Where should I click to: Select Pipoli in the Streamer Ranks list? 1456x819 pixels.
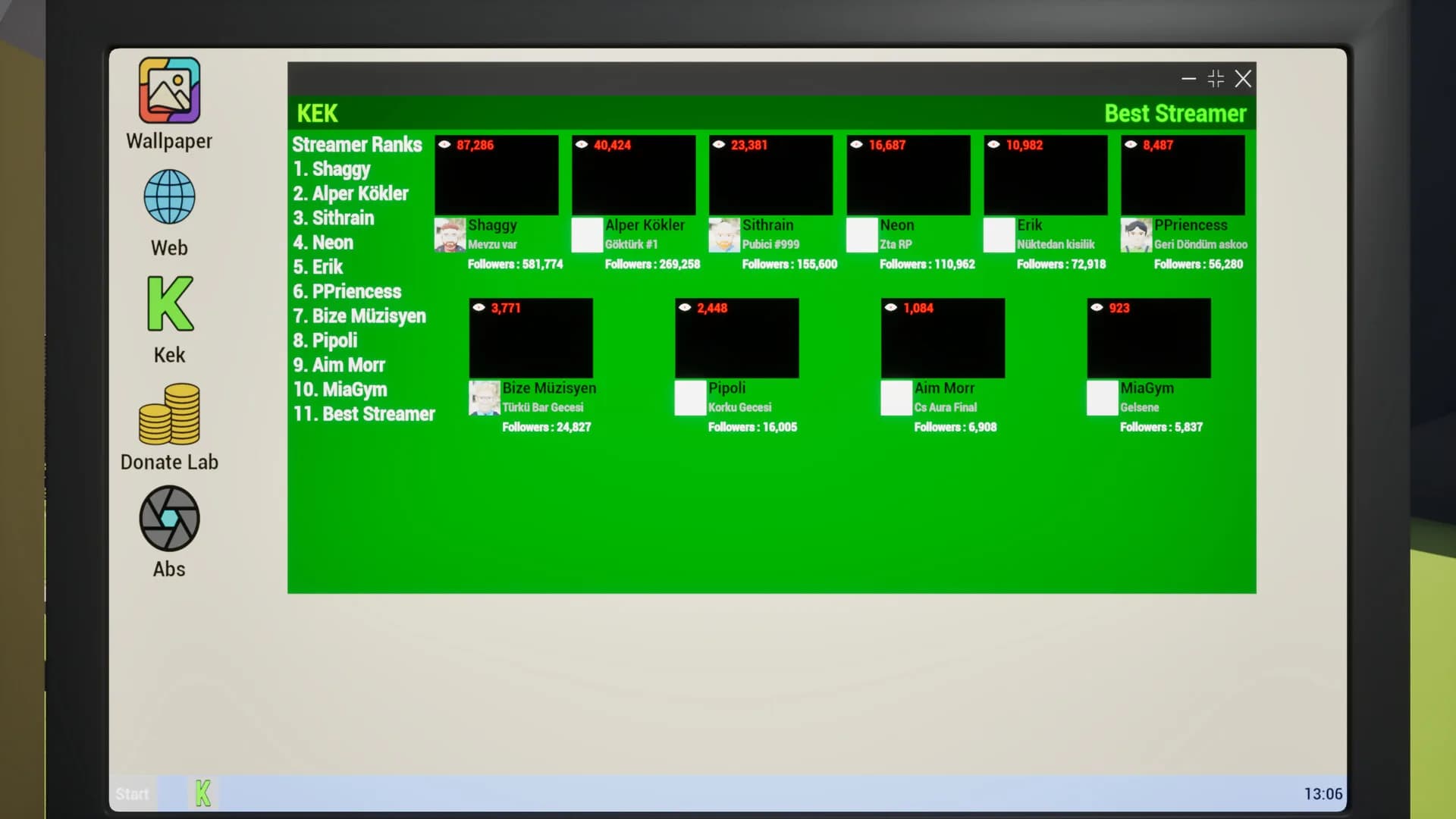click(x=325, y=340)
